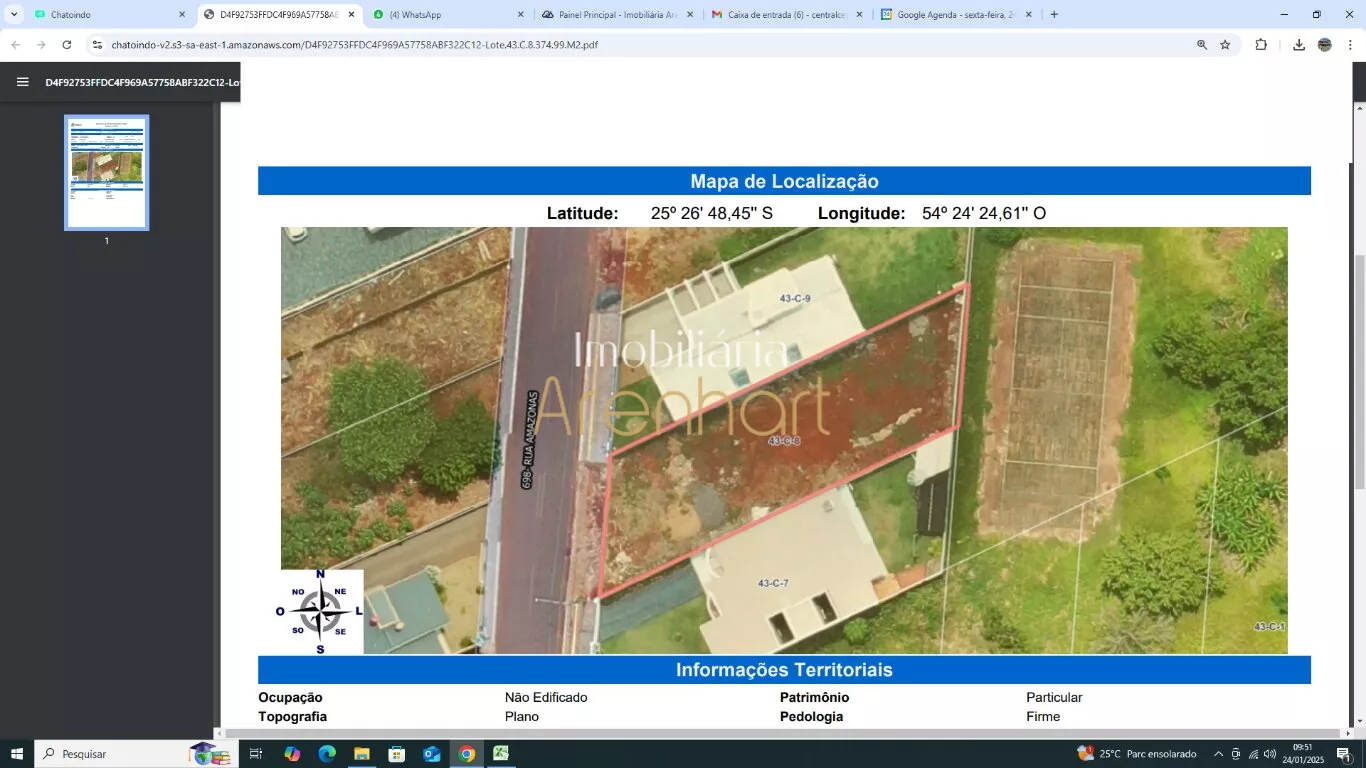Screen dimensions: 1366x768
Task: Click the 'Particular' value
Action: (x=1054, y=697)
